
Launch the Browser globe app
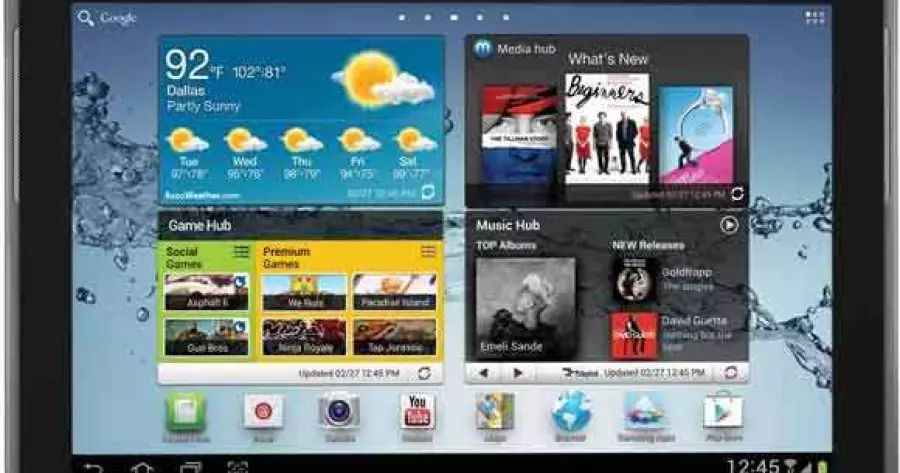click(571, 411)
